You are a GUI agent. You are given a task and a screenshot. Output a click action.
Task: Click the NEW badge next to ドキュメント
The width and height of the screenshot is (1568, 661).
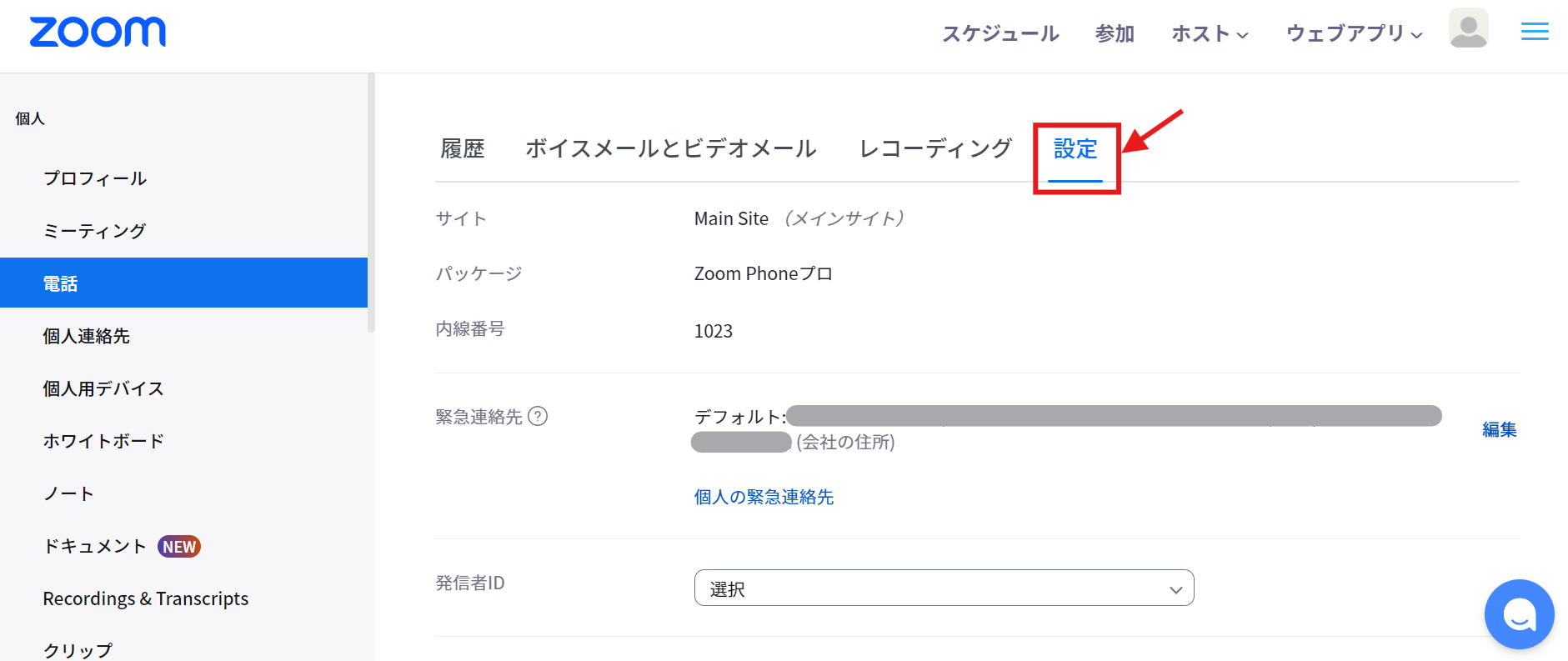pyautogui.click(x=179, y=547)
